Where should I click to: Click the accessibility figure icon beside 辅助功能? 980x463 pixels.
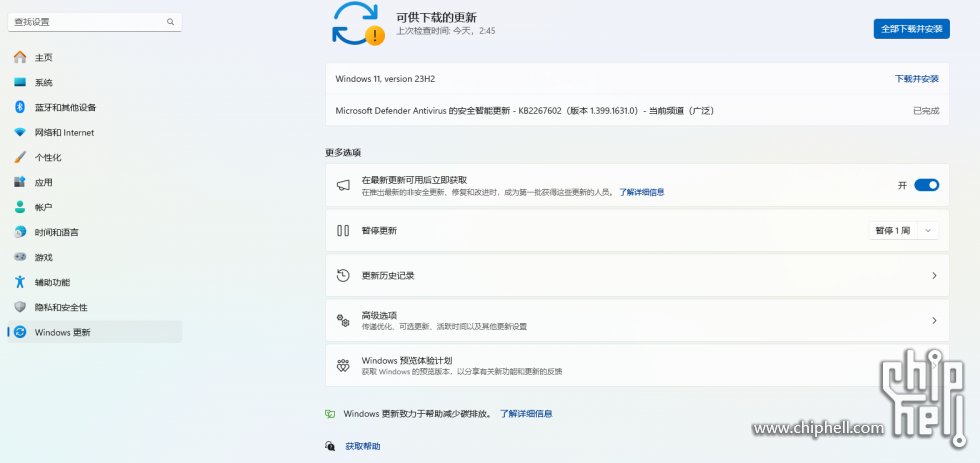[x=20, y=282]
